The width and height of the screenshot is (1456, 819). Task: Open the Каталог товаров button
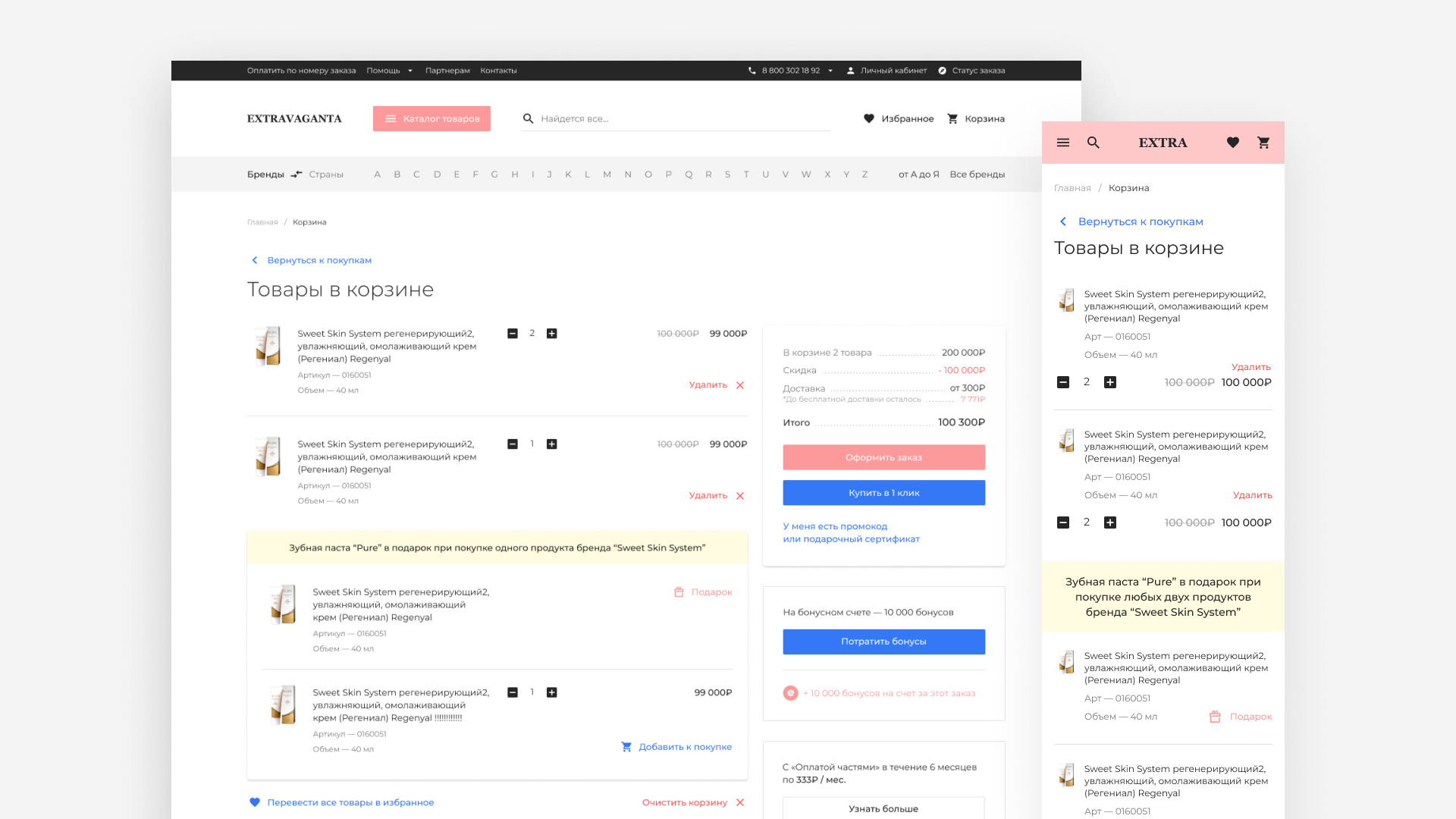[431, 118]
